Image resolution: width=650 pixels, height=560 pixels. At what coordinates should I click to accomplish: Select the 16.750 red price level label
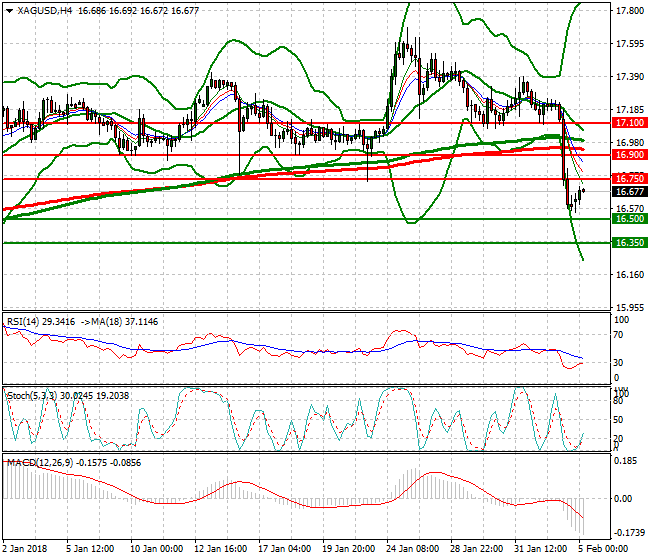(630, 179)
